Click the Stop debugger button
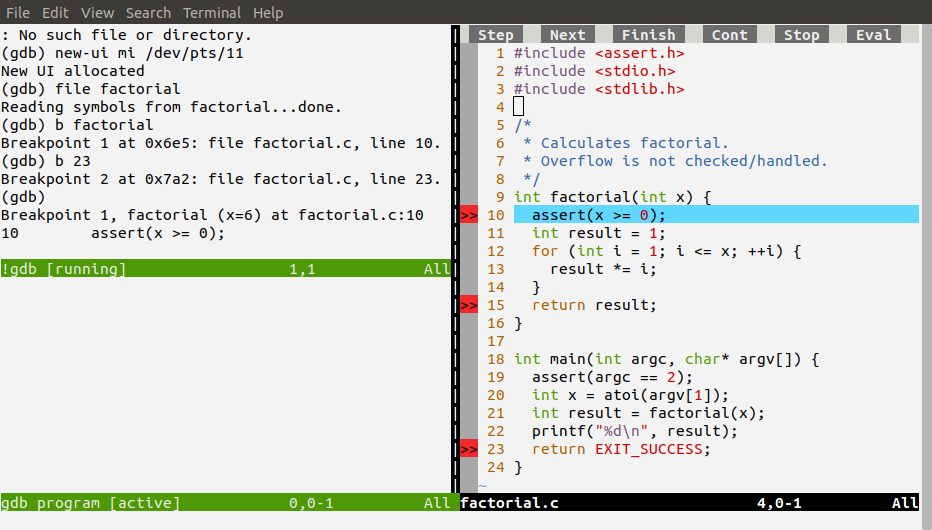Screen dimensions: 932x530 pos(802,34)
